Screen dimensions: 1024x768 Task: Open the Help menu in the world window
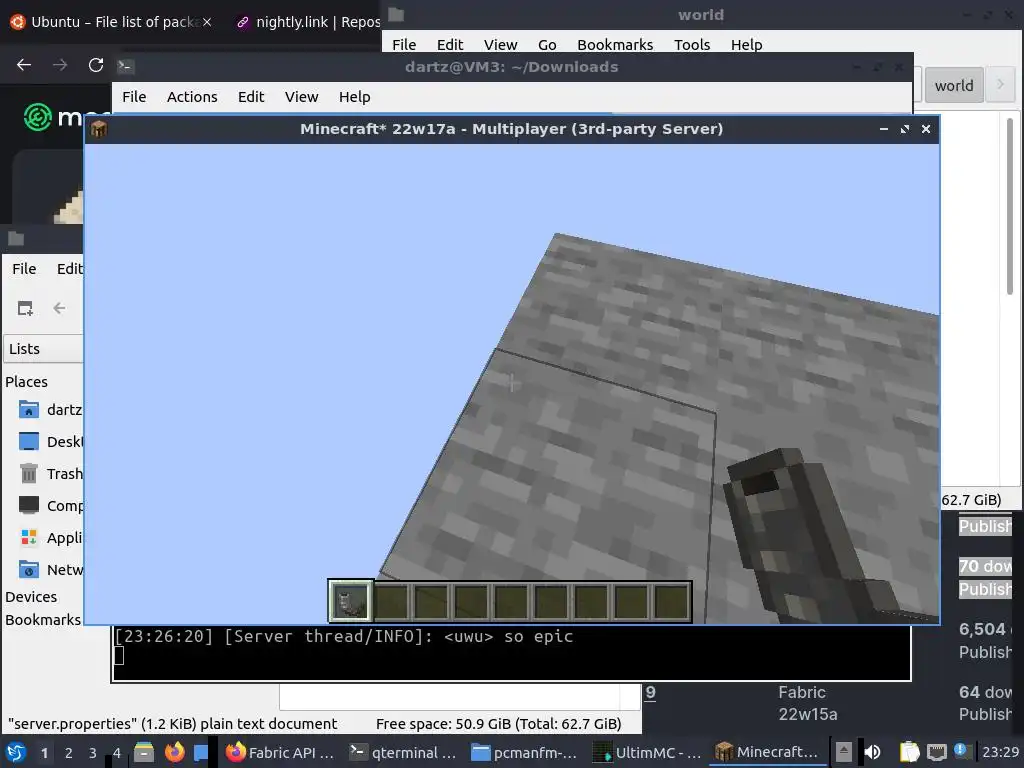point(746,44)
